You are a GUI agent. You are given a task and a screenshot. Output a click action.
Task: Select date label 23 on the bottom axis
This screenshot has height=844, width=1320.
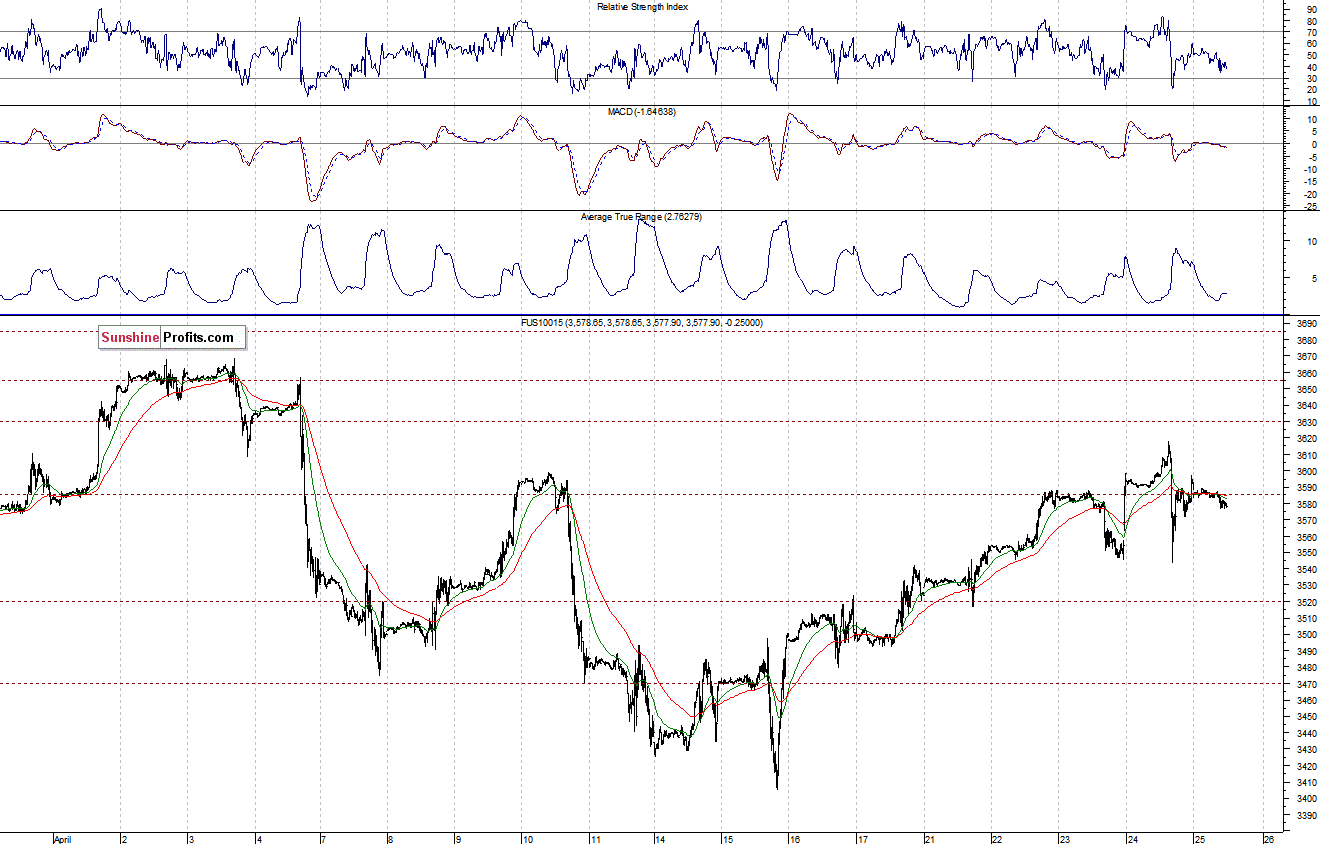pos(1065,838)
